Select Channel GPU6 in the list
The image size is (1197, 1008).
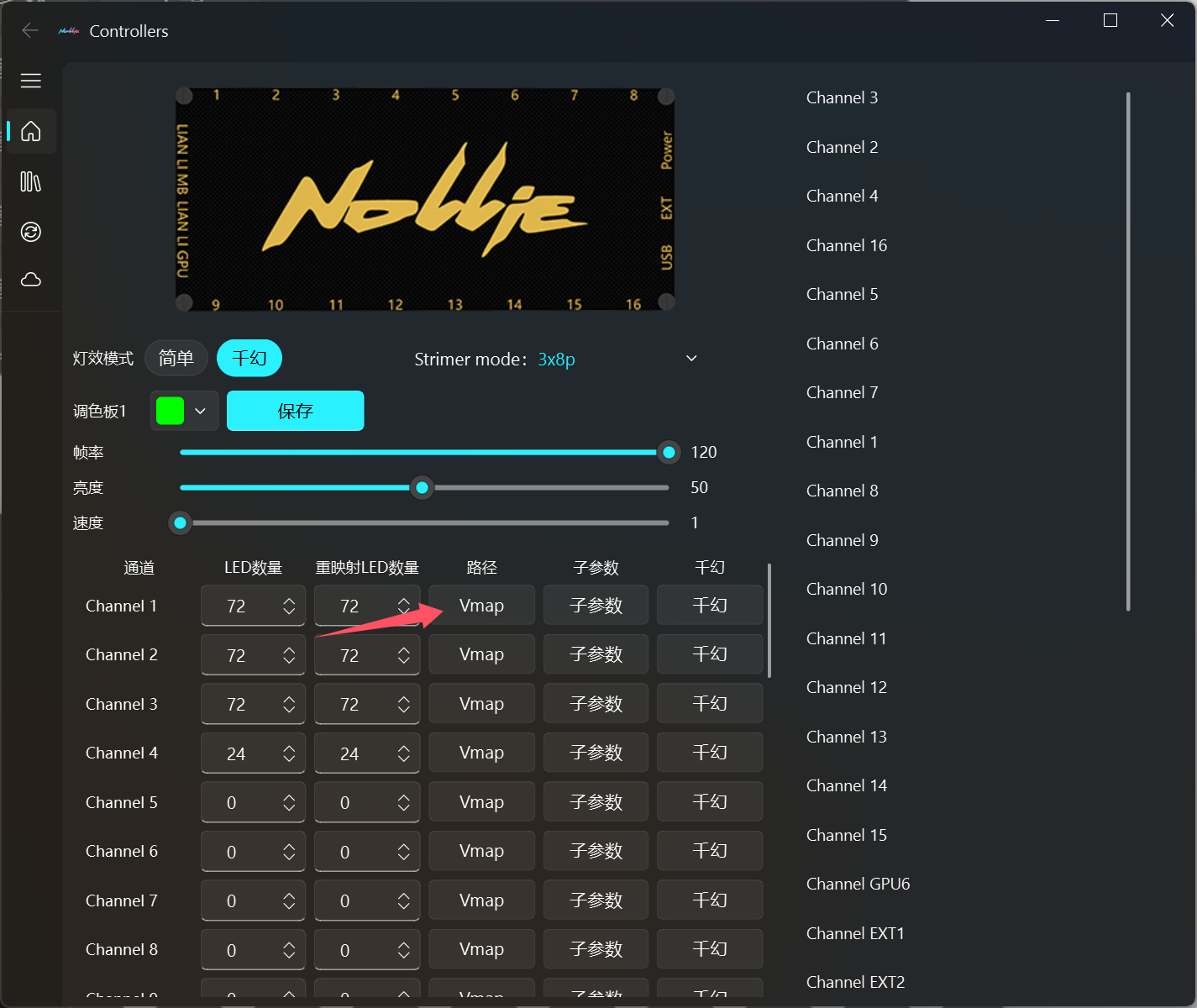click(x=858, y=885)
